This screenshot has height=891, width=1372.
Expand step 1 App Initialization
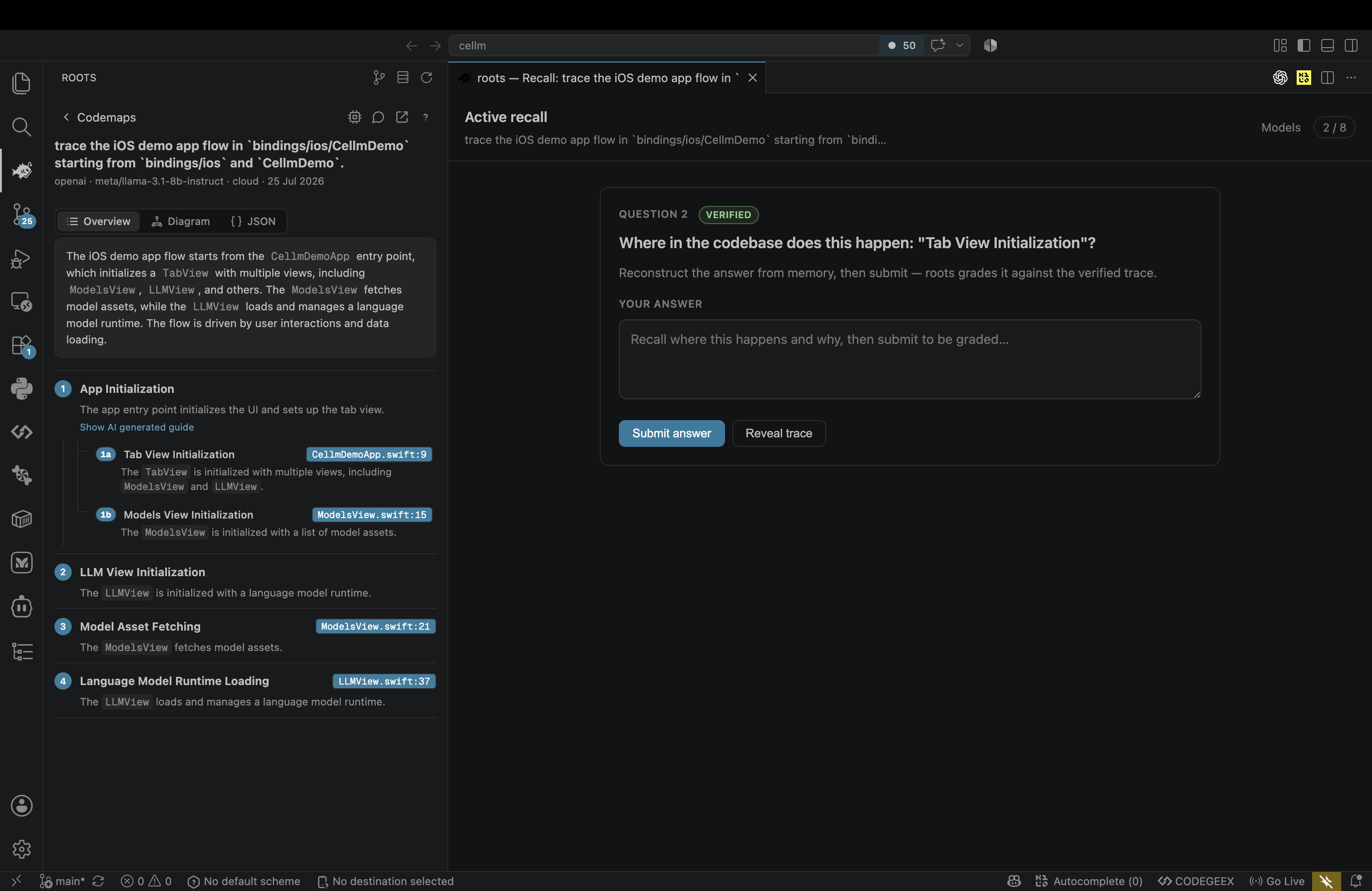click(126, 388)
